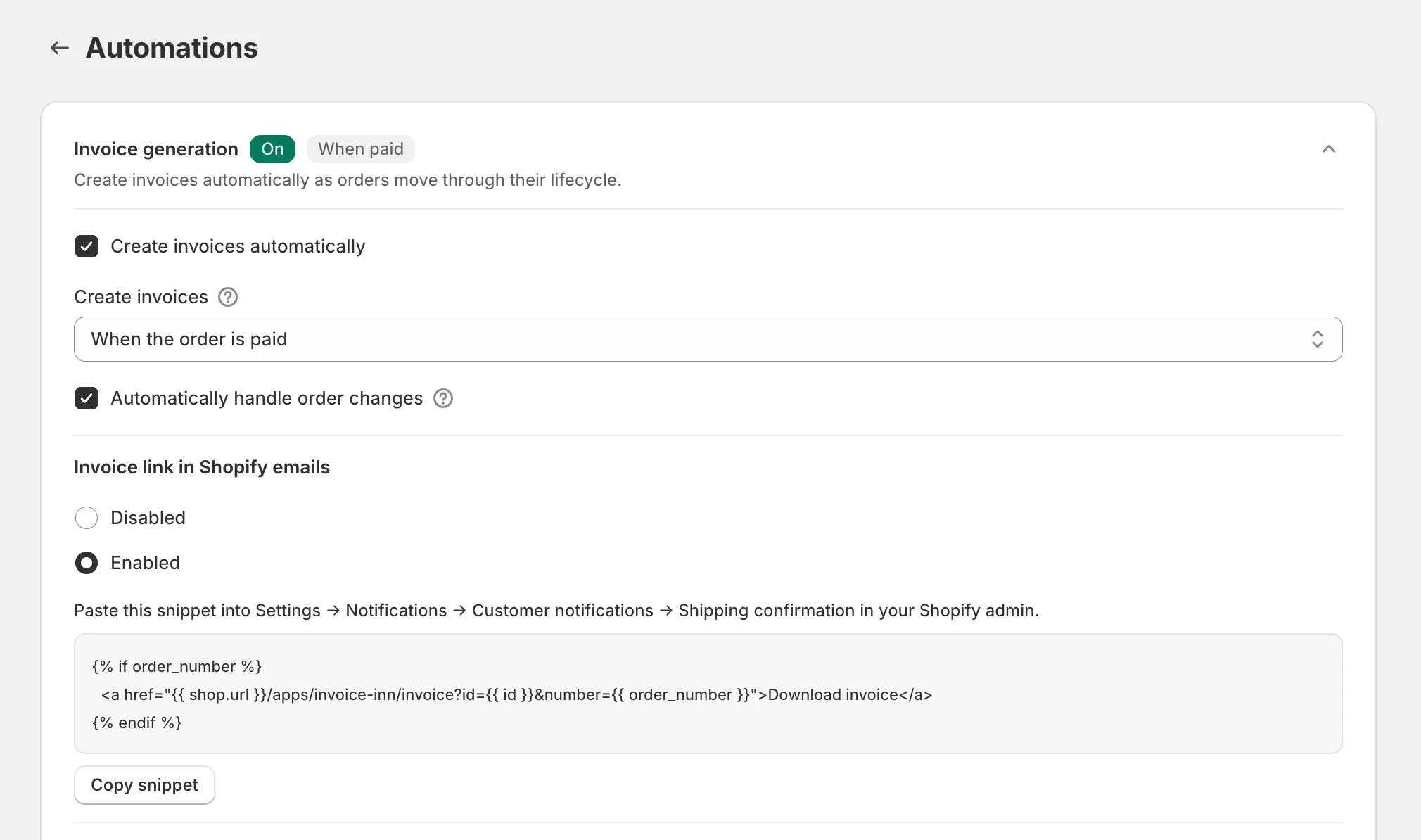Click the Invoice generation heading
This screenshot has height=840, width=1421.
tap(156, 149)
